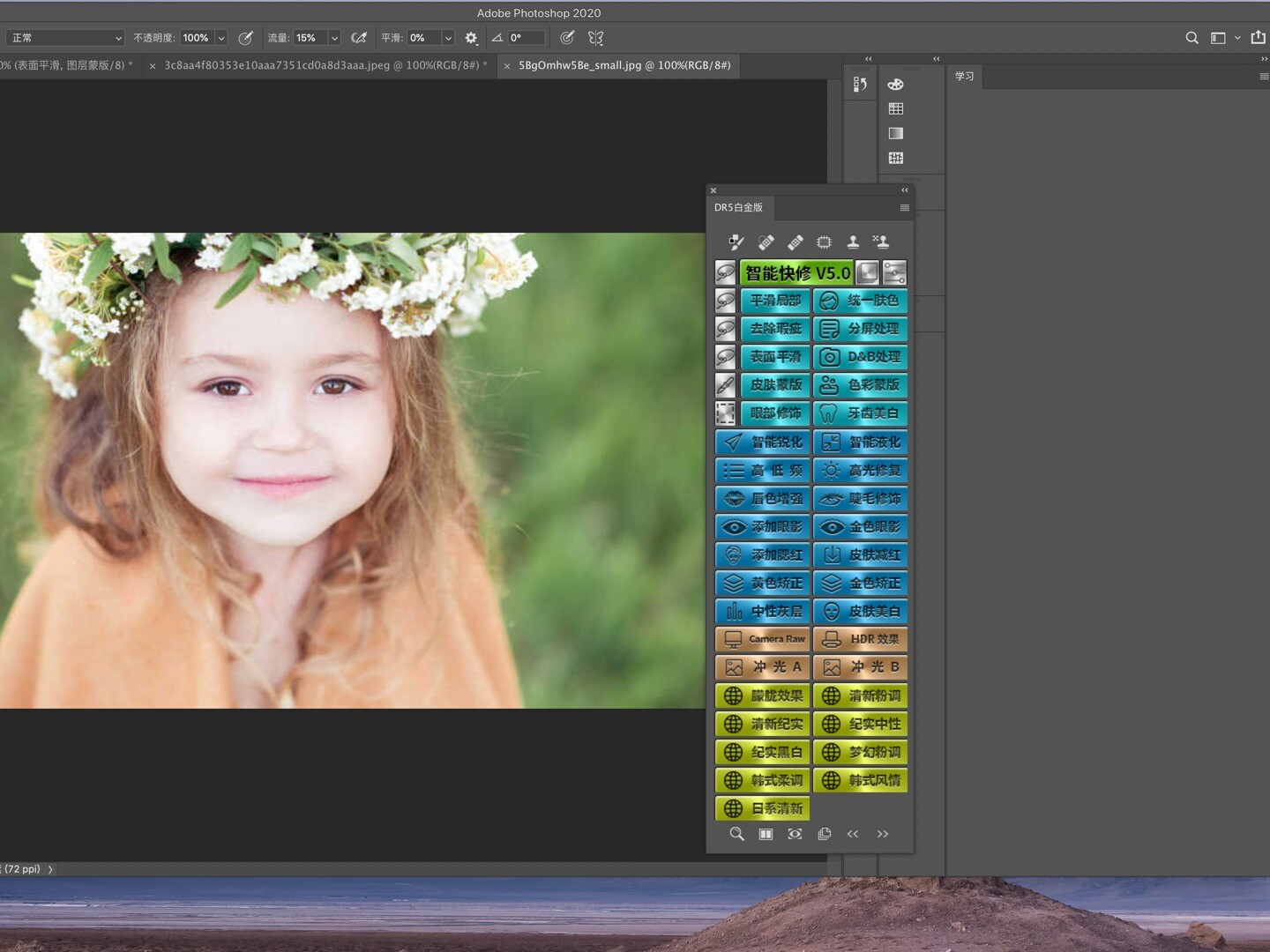The width and height of the screenshot is (1270, 952).
Task: Click the airbrush toggle in the options bar
Action: tap(359, 37)
